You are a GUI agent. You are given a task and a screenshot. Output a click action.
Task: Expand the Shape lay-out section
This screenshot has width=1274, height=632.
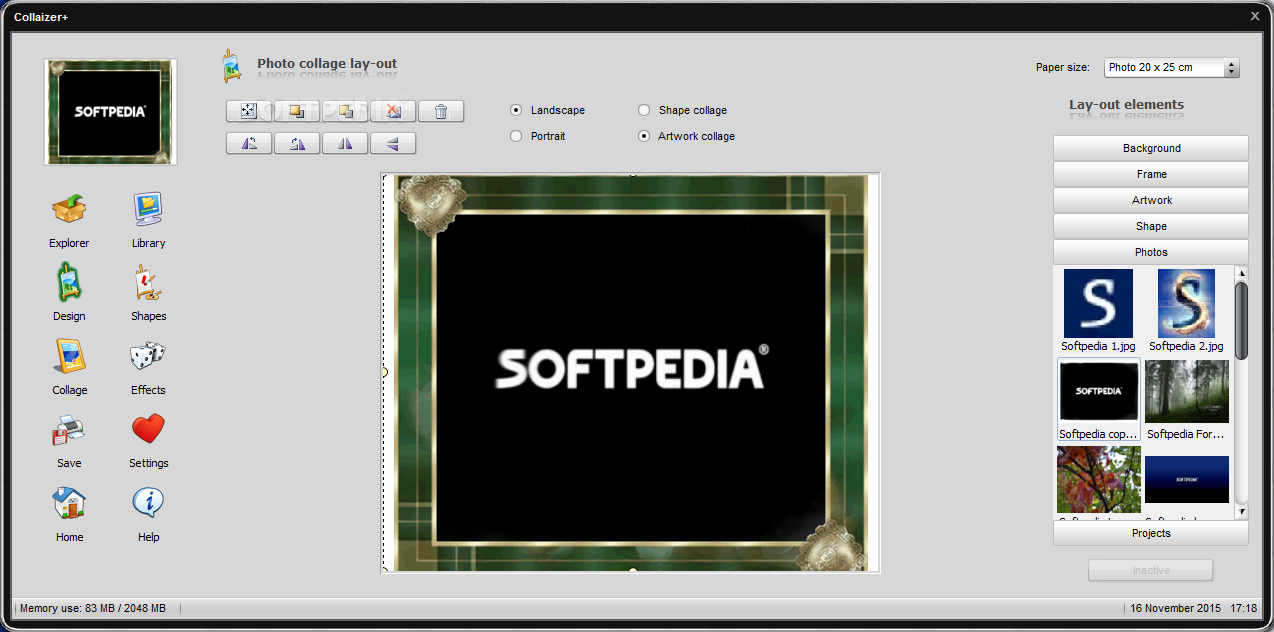click(x=1151, y=226)
